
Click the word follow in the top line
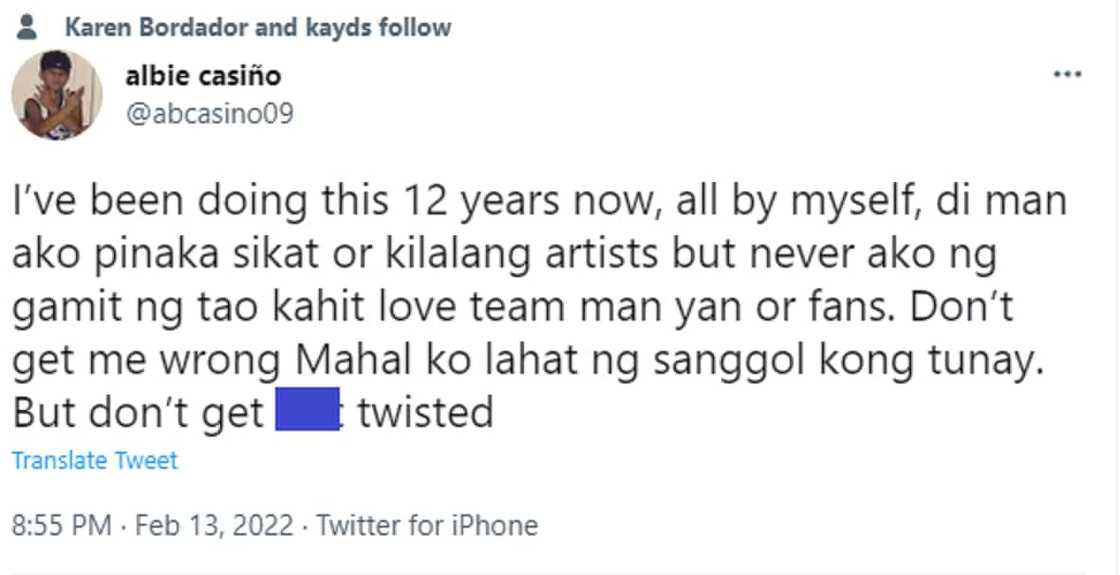pyautogui.click(x=414, y=27)
